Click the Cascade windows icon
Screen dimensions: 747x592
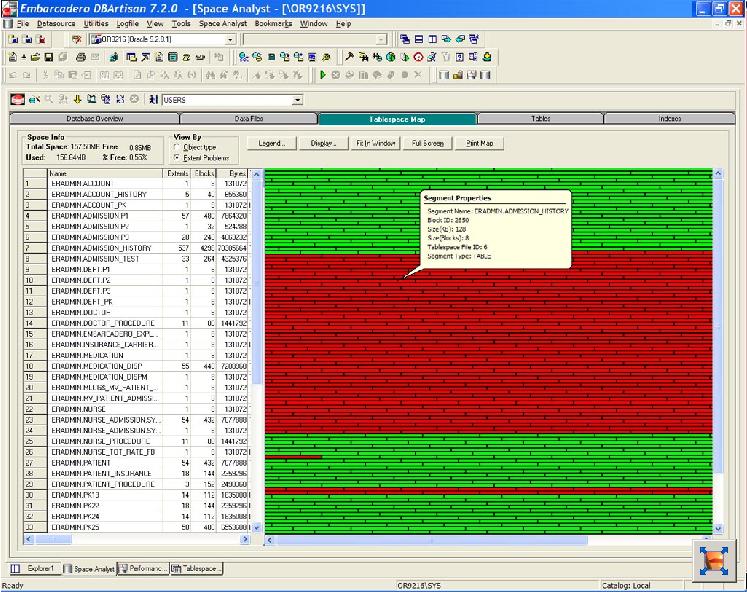tap(405, 39)
